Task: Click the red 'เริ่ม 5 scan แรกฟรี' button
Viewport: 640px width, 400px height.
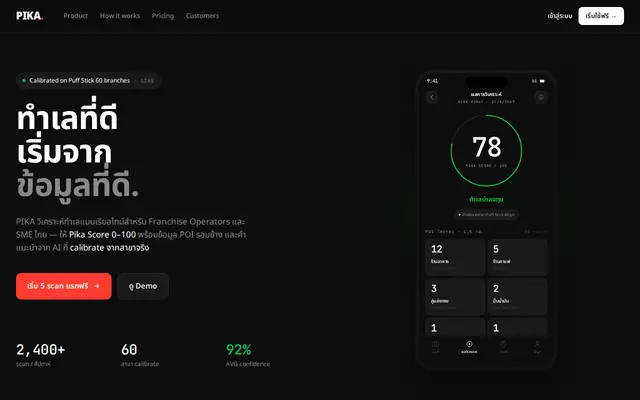Action: (64, 286)
